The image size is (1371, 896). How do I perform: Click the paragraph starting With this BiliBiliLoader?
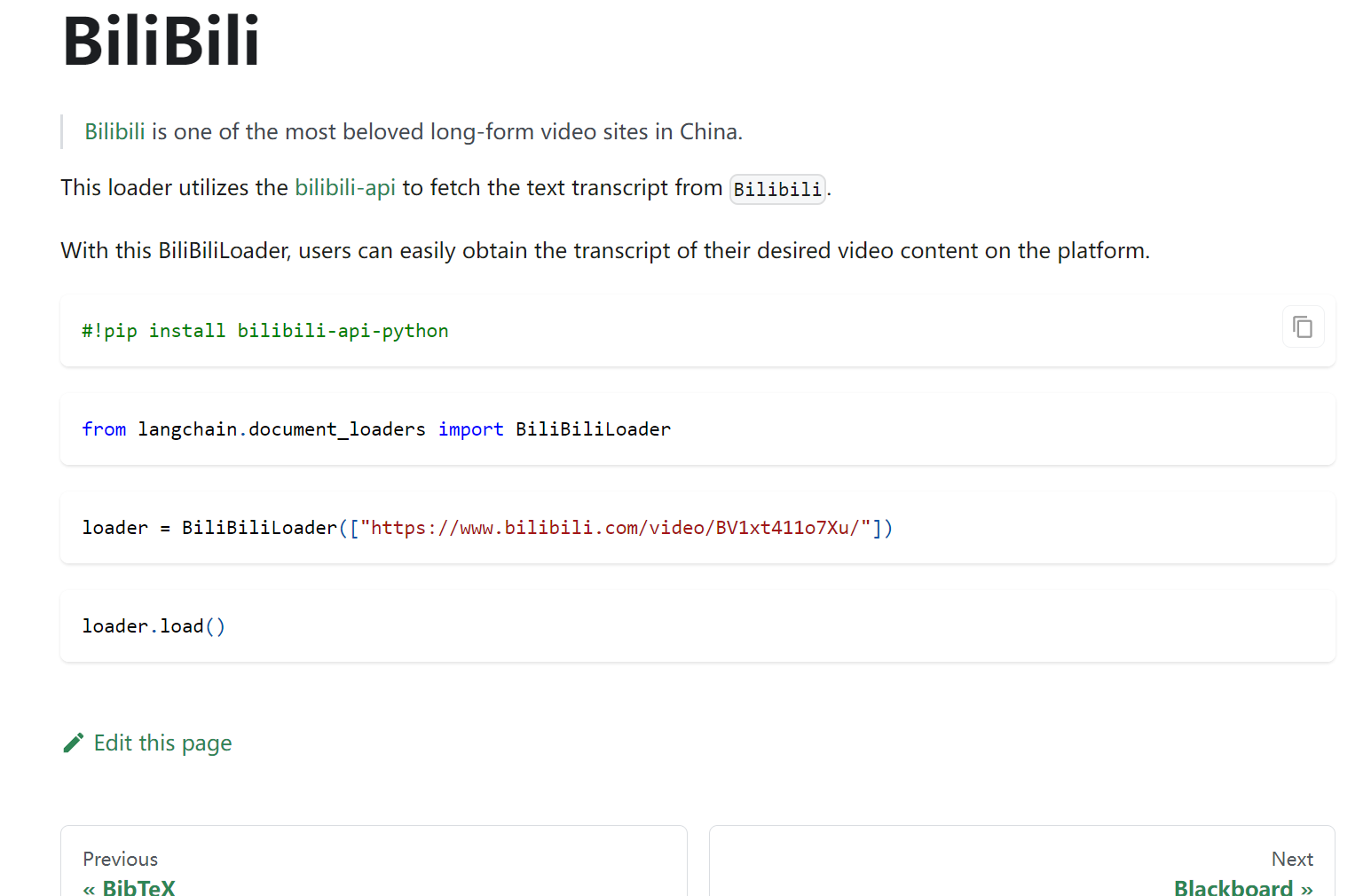(604, 251)
